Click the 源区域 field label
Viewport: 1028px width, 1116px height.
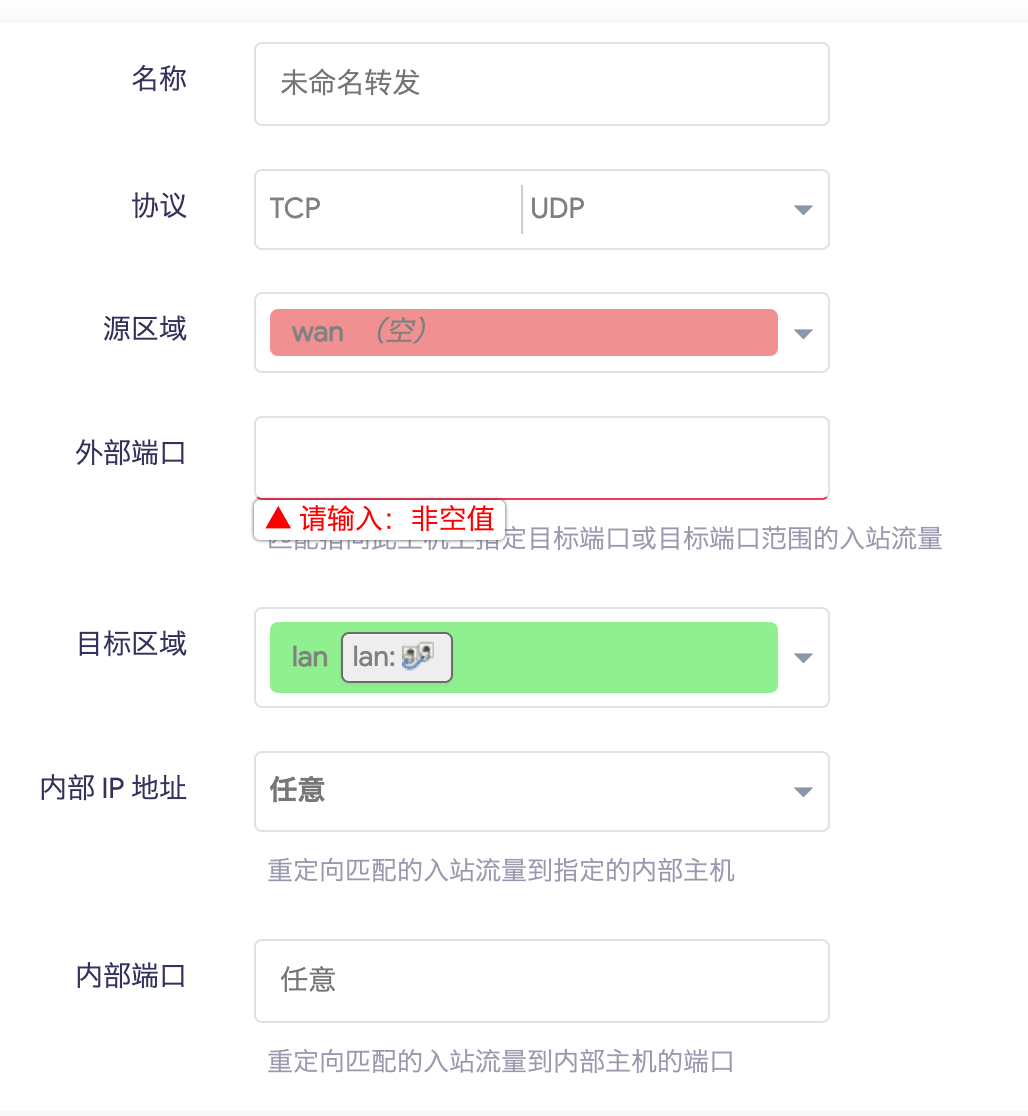(x=145, y=329)
